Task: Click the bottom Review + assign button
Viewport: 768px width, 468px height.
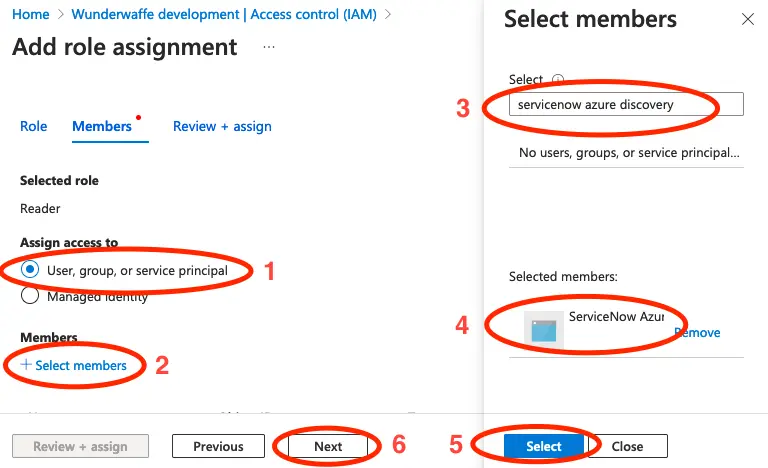Action: (x=80, y=446)
